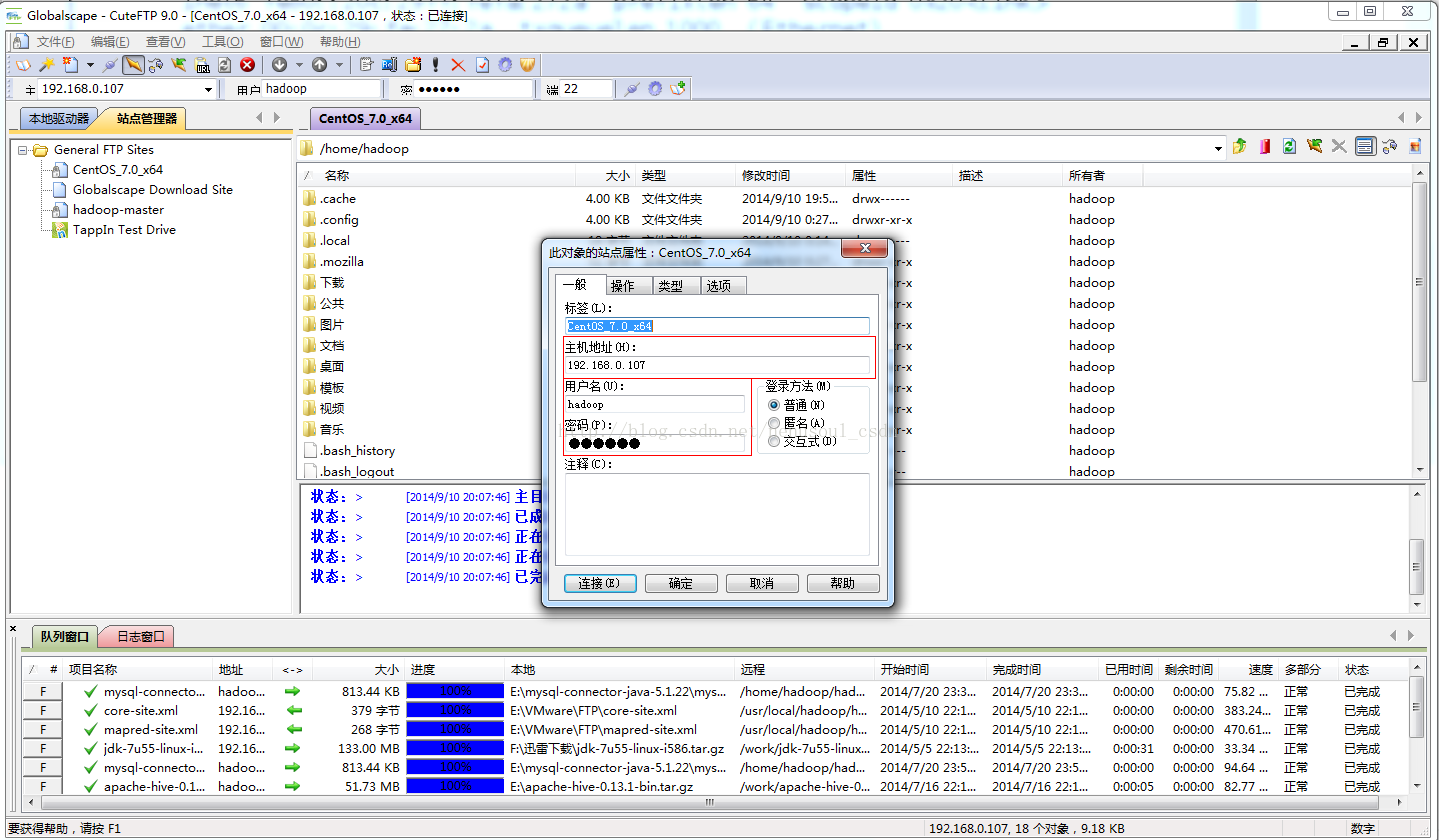Select the 匿名 login method radio button

(774, 423)
